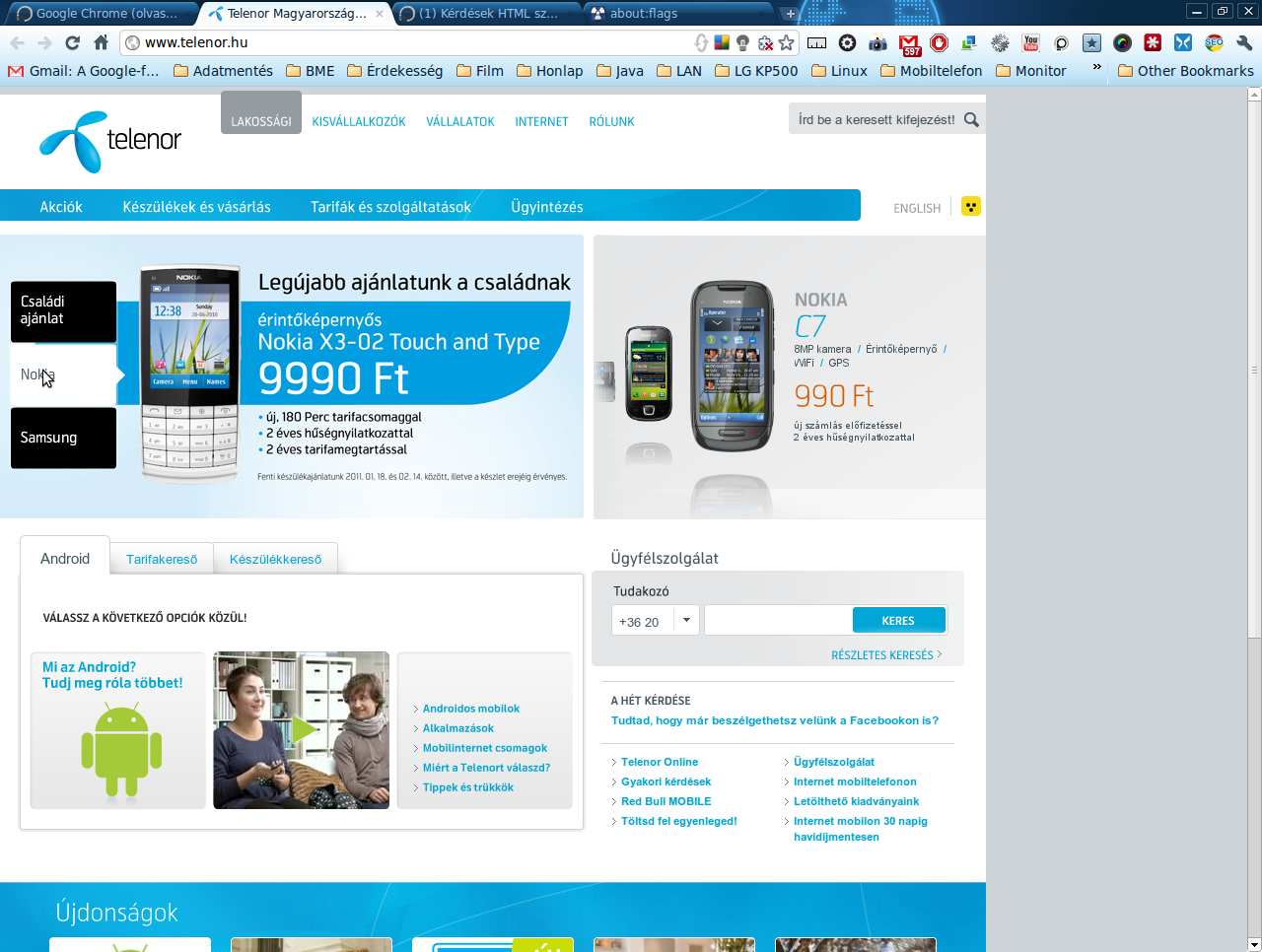
Task: Open the Tarifák és szolgáltatások menu
Action: coord(390,207)
